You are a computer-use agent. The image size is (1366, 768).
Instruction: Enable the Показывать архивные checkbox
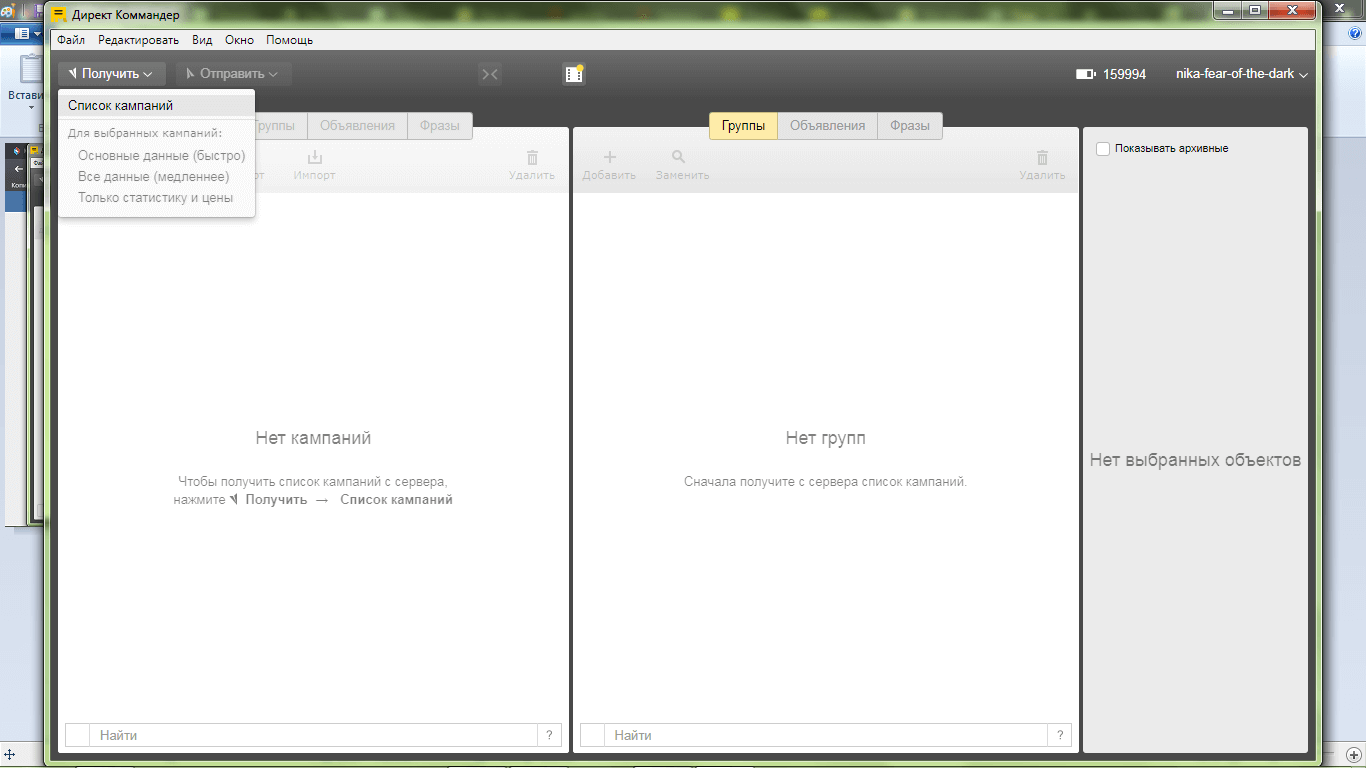click(x=1103, y=149)
